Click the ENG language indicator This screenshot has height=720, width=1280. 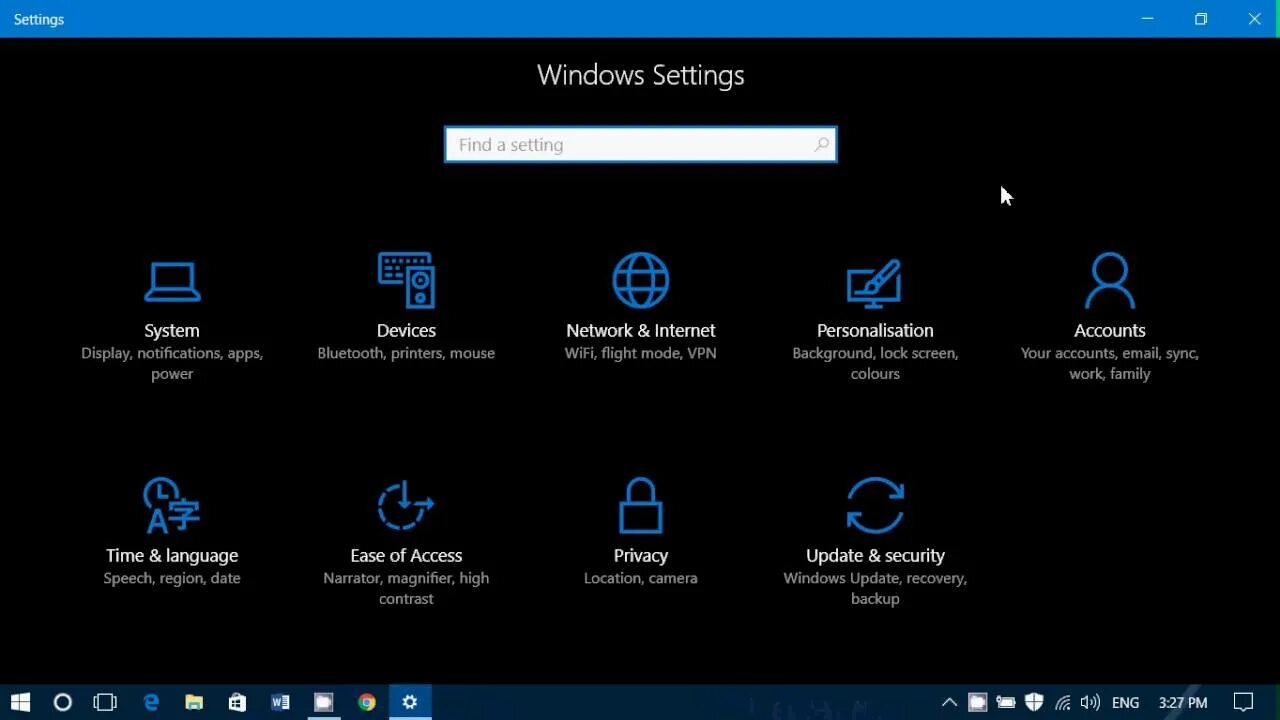coord(1125,703)
